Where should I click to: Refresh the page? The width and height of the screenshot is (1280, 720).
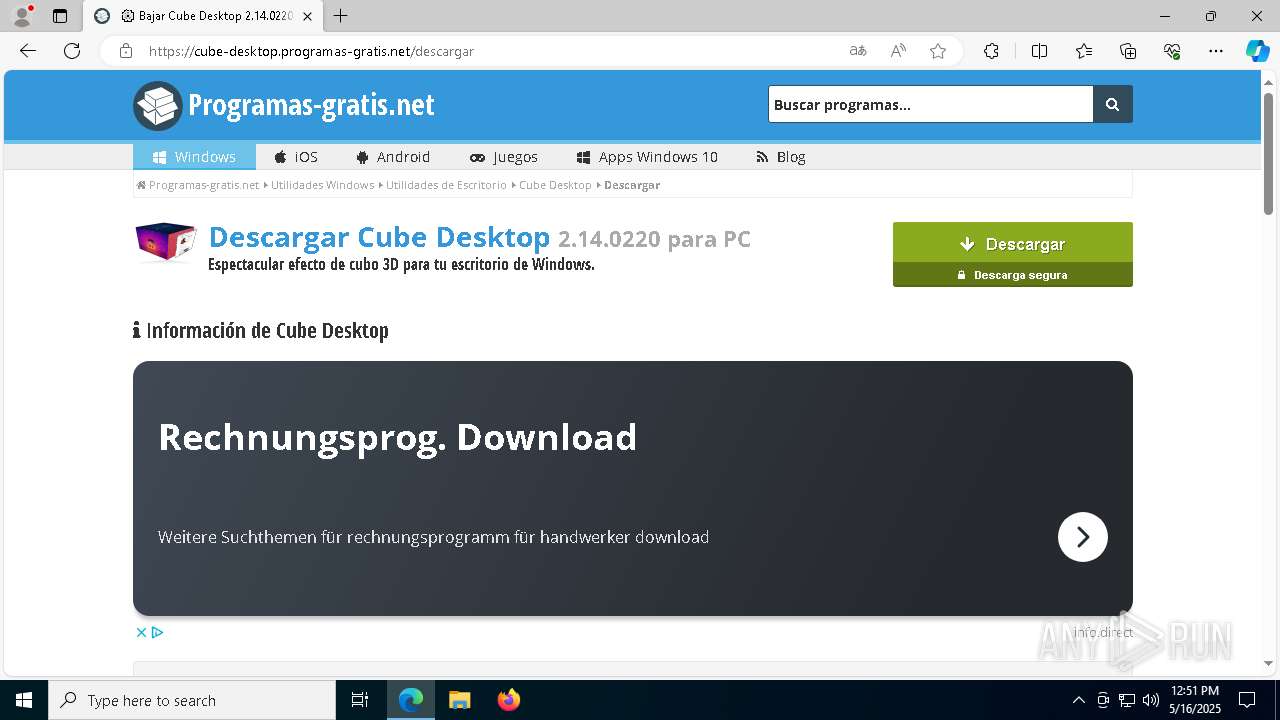[72, 51]
